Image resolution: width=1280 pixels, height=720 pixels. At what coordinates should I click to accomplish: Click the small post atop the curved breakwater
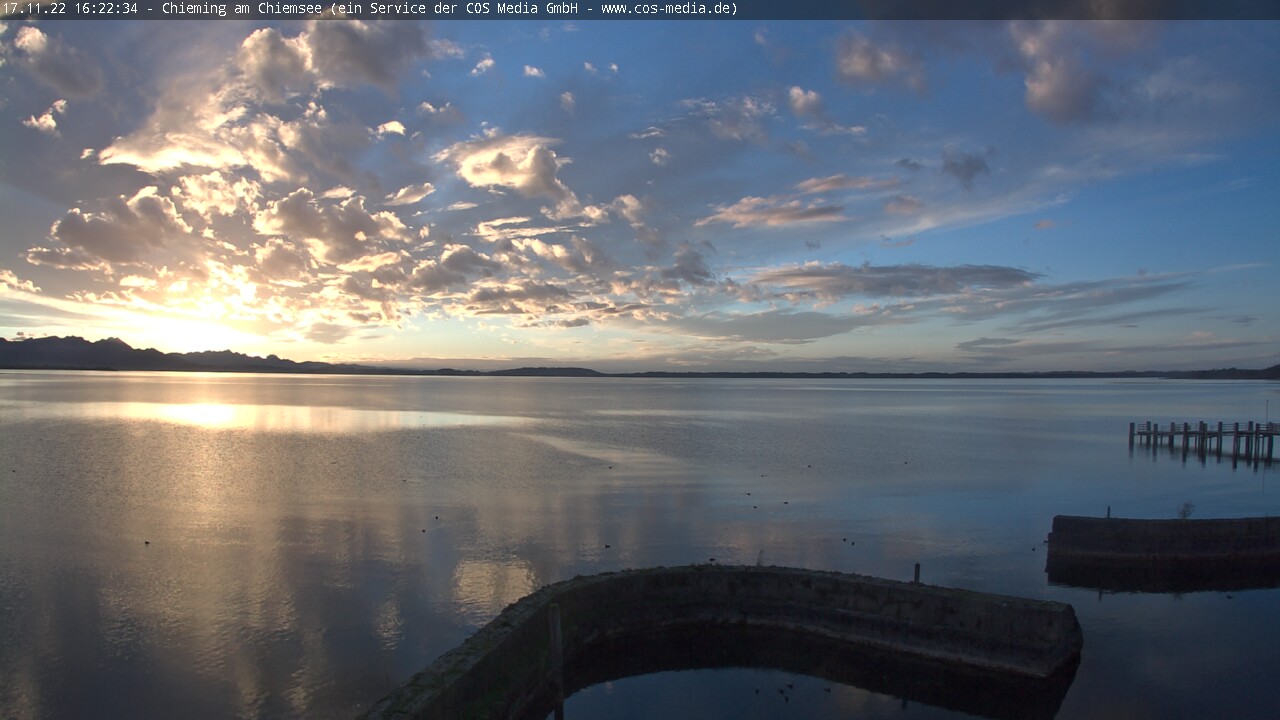tap(916, 573)
